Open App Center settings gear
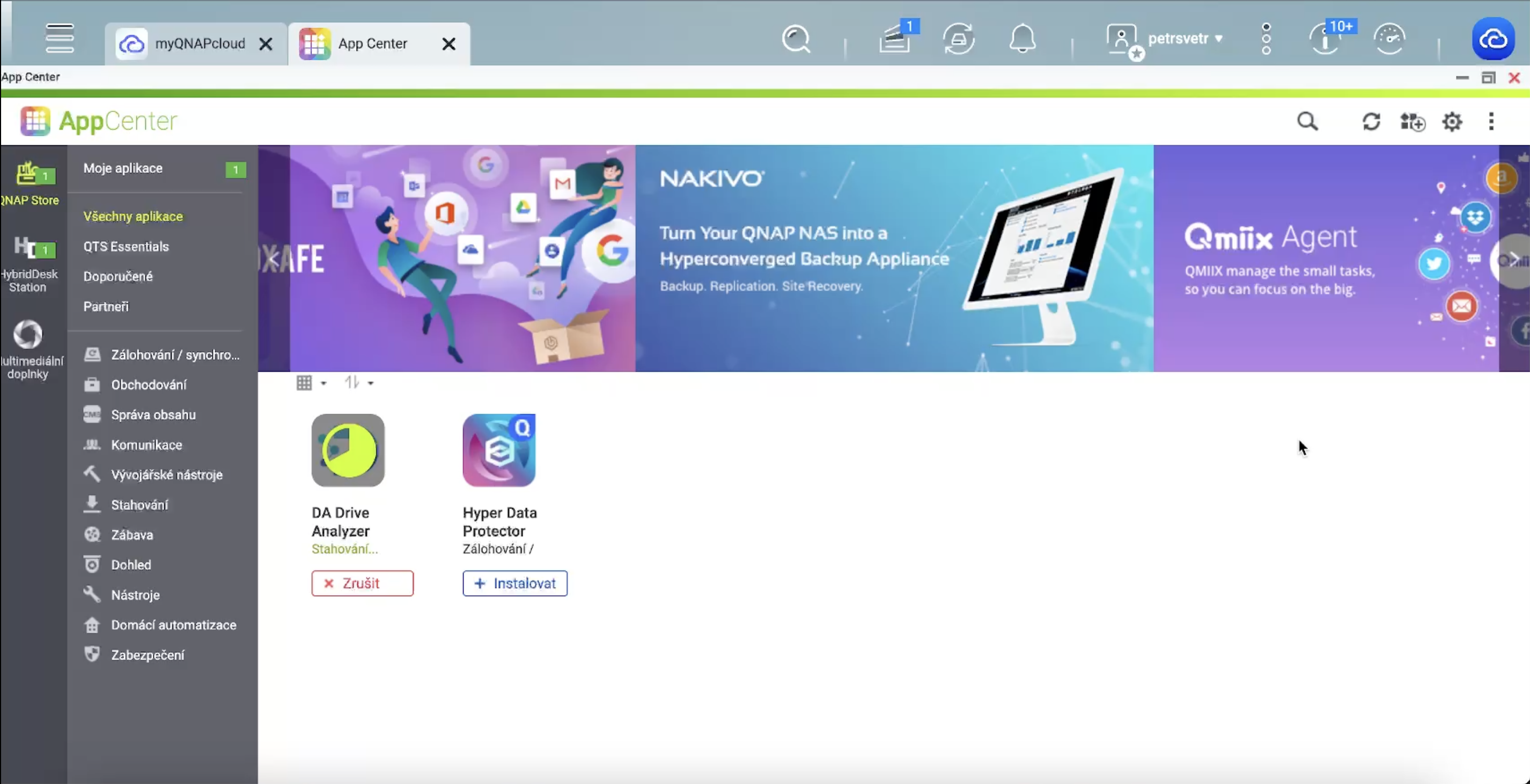This screenshot has width=1530, height=784. click(1452, 122)
